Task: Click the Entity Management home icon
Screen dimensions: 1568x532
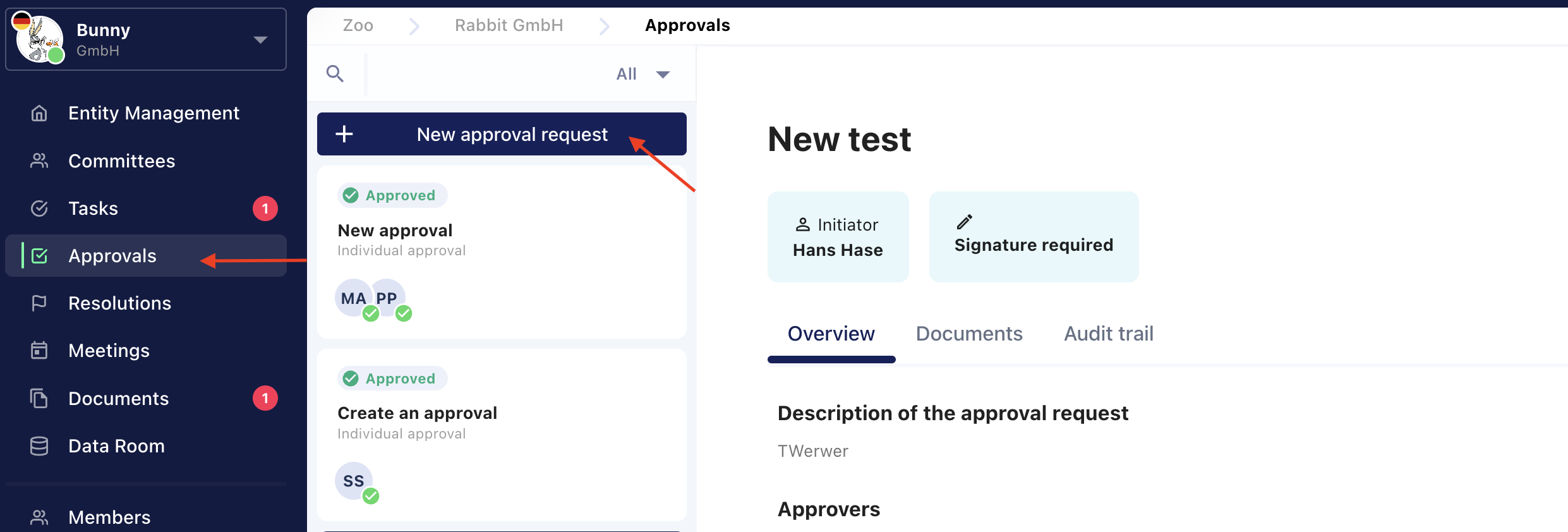Action: coord(39,113)
